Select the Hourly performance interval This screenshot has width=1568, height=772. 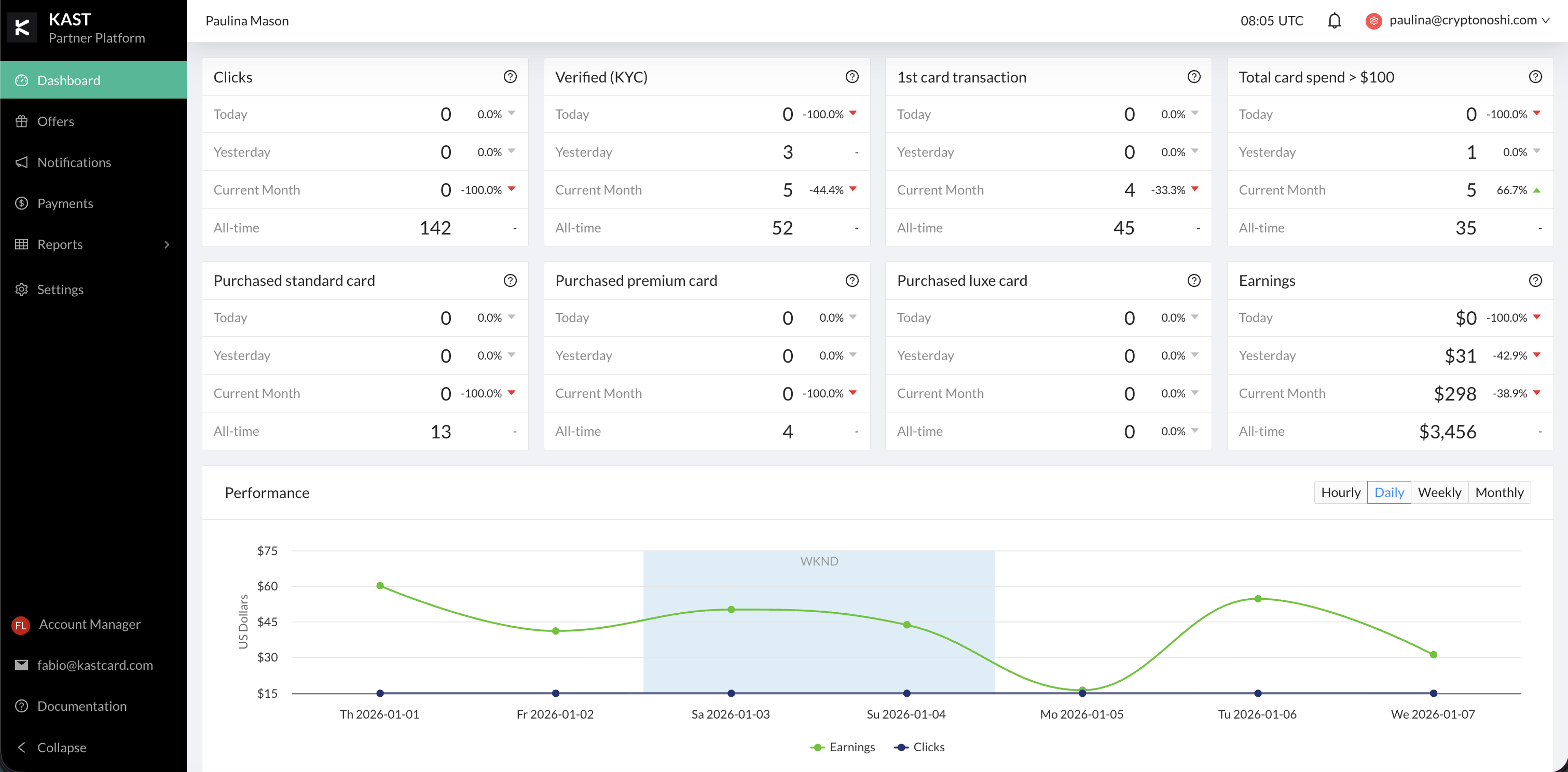tap(1340, 492)
